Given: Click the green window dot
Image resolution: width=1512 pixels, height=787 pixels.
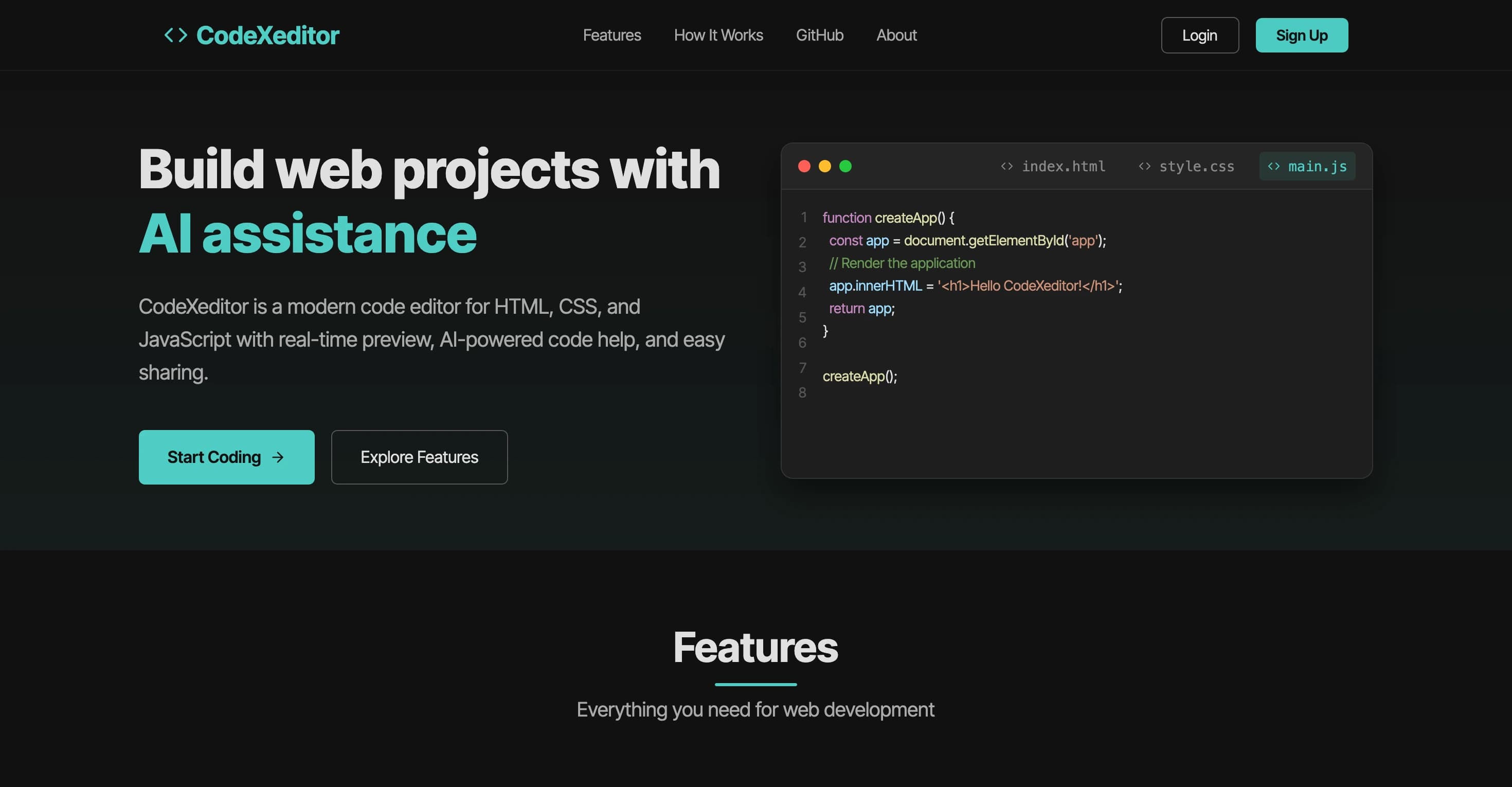Looking at the screenshot, I should click(845, 166).
